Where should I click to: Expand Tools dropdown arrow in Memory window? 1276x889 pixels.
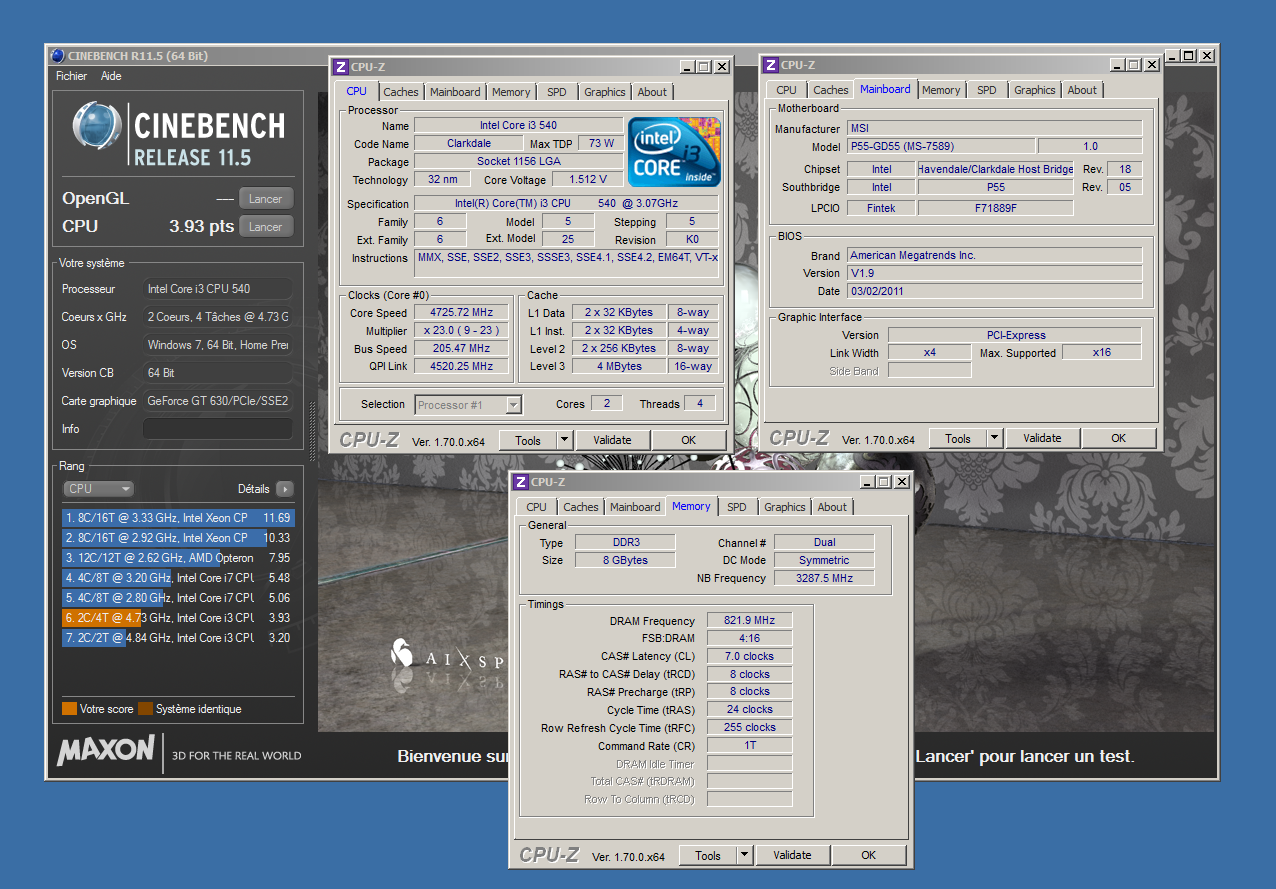[x=744, y=855]
